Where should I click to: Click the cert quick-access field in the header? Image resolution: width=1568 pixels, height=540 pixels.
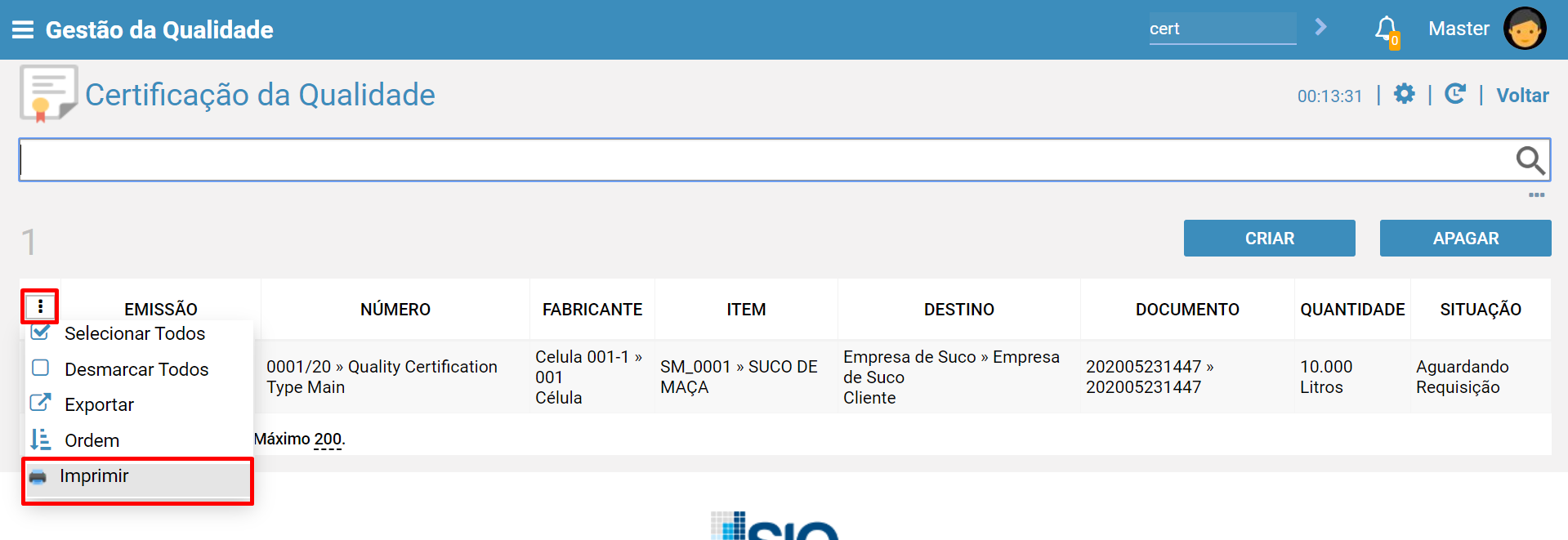[1222, 29]
